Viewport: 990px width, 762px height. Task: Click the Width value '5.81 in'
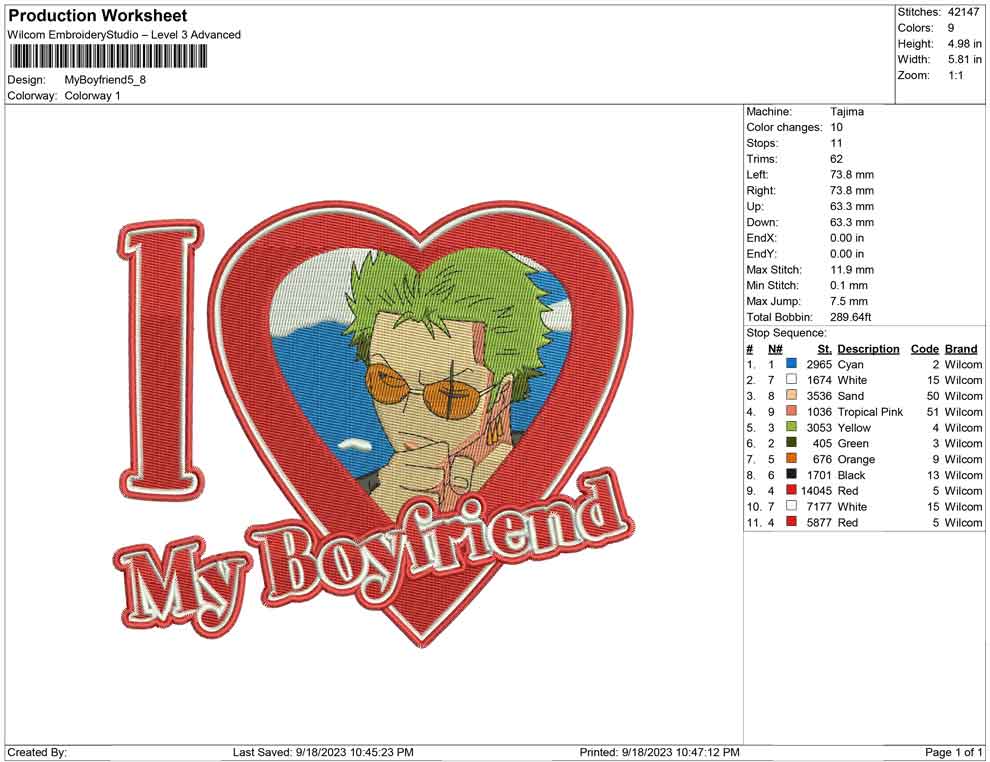(964, 59)
